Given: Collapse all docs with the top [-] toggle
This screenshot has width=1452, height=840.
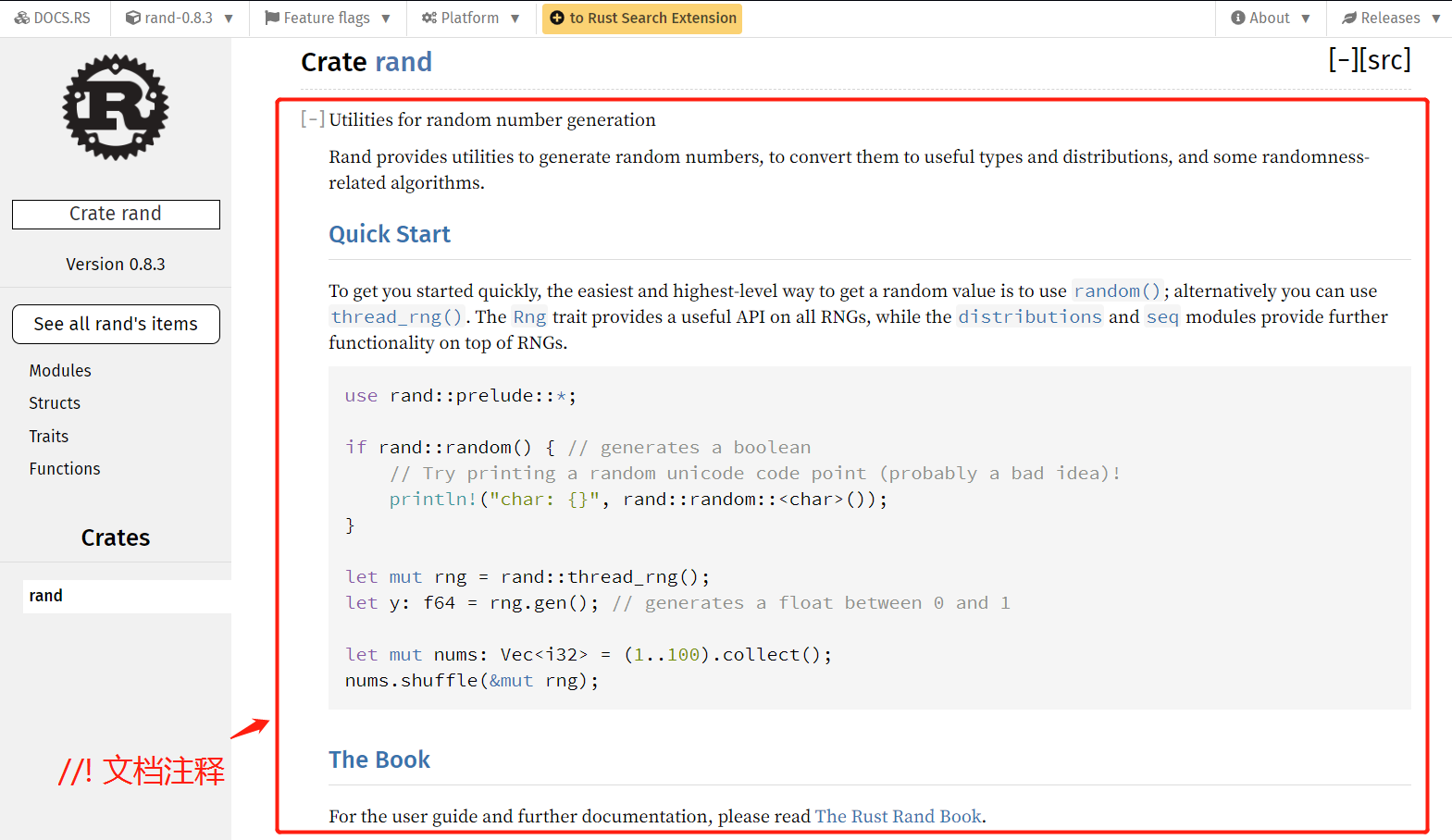Looking at the screenshot, I should (1343, 60).
